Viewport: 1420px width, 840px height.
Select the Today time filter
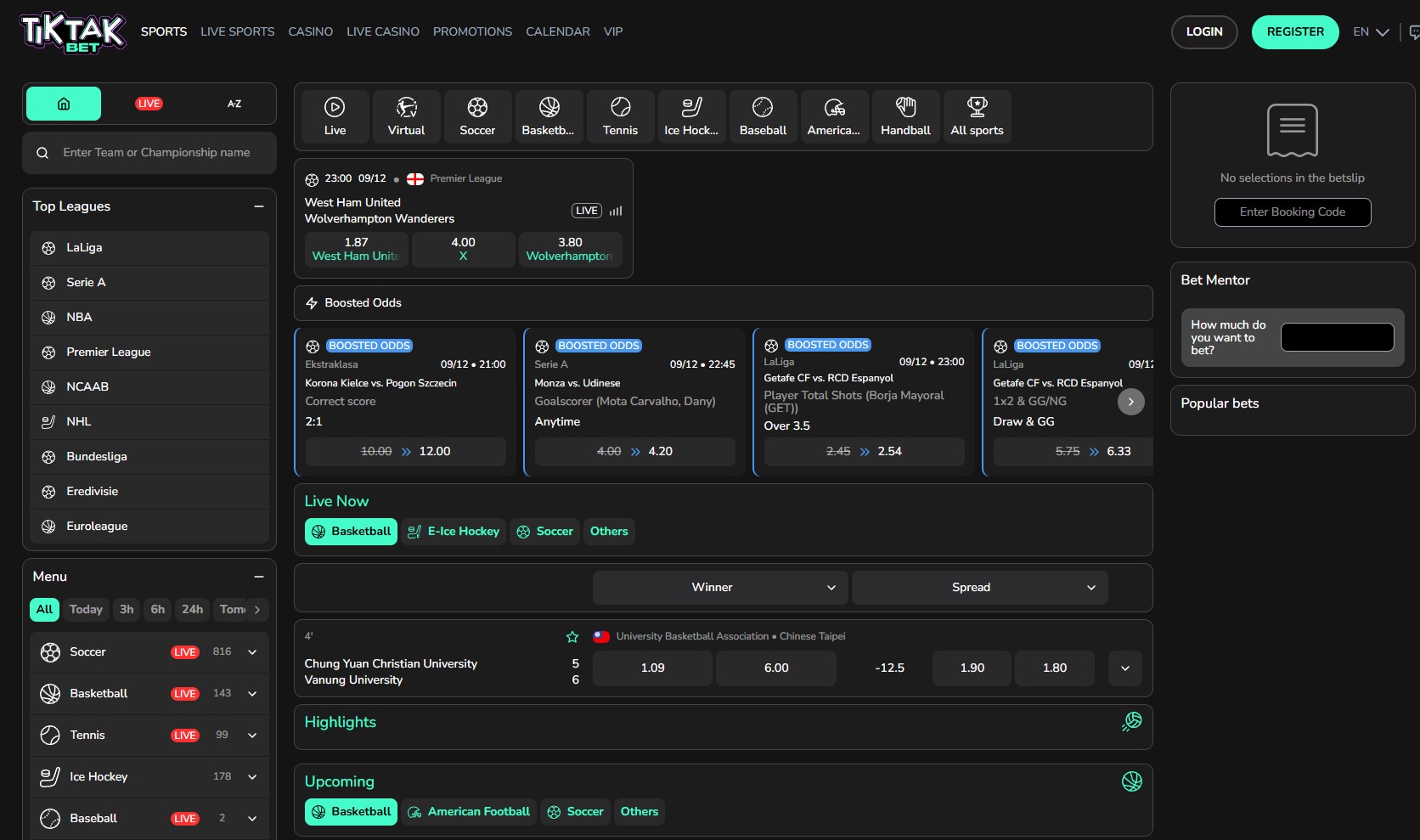click(86, 610)
